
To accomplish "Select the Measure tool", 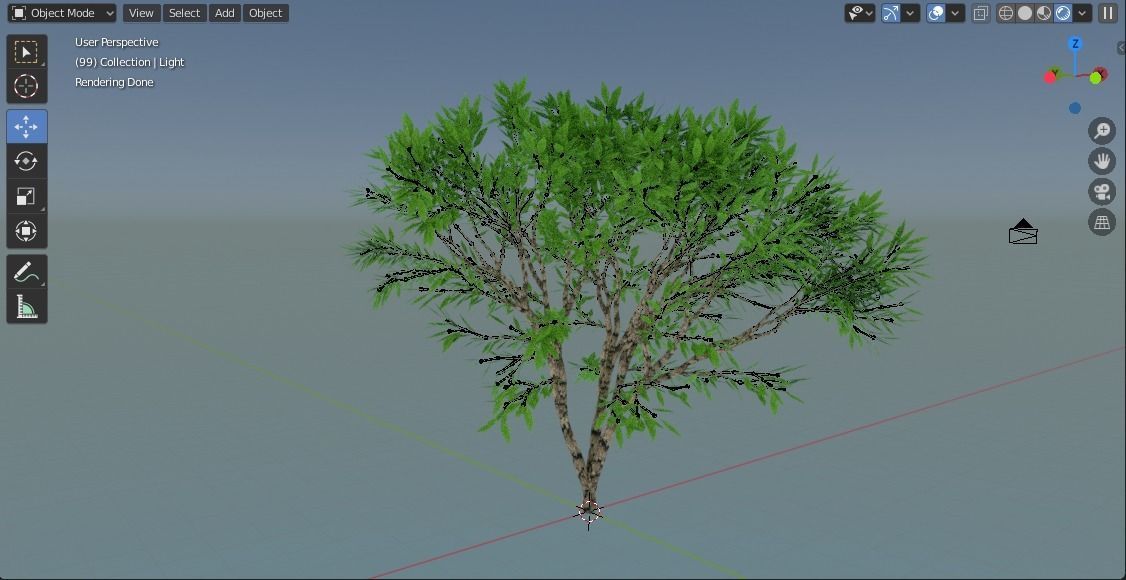I will coord(26,306).
